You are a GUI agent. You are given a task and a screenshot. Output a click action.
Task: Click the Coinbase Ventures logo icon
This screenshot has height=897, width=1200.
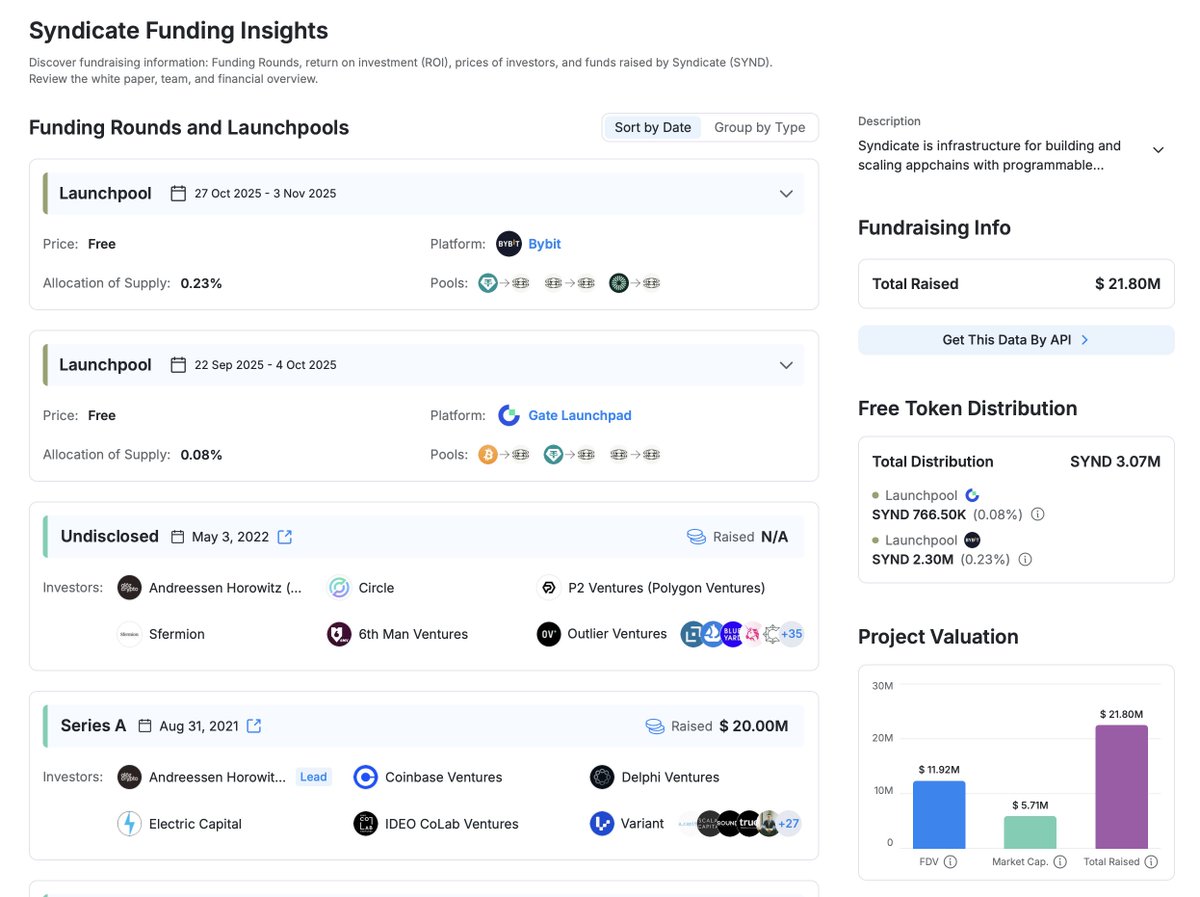tap(365, 777)
